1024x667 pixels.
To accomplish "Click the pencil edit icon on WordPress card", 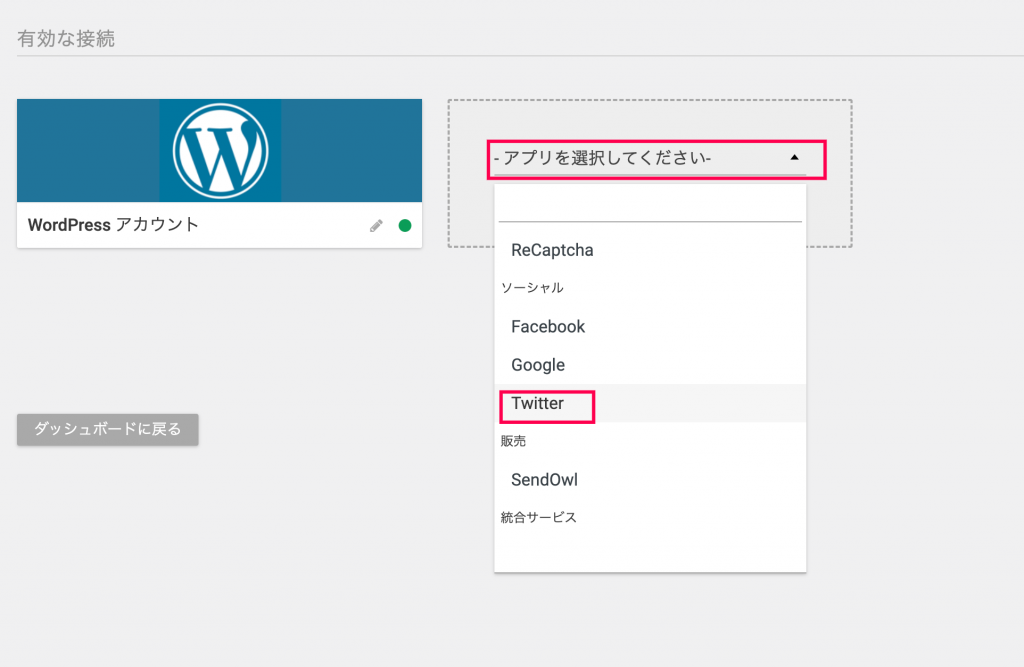I will click(376, 225).
